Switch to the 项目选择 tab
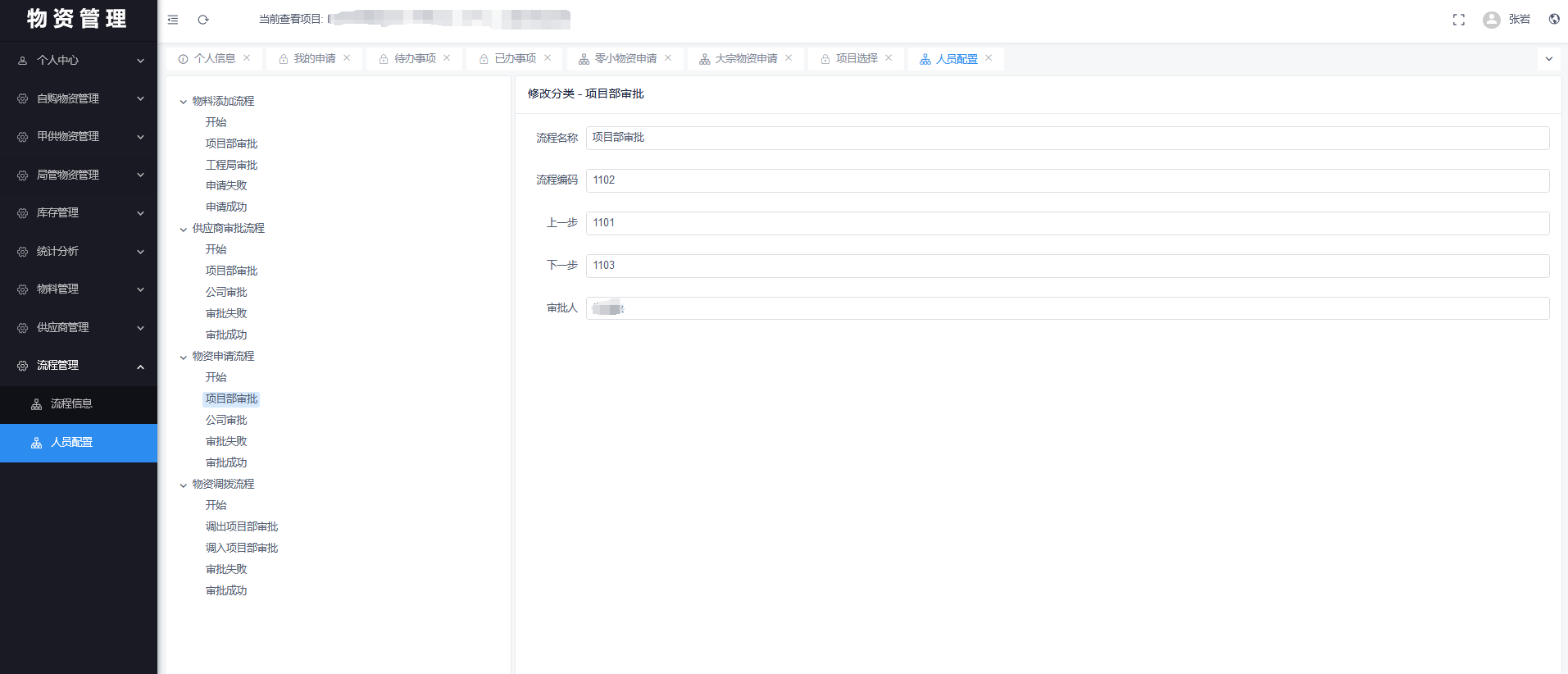The width and height of the screenshot is (1568, 674). coord(857,59)
